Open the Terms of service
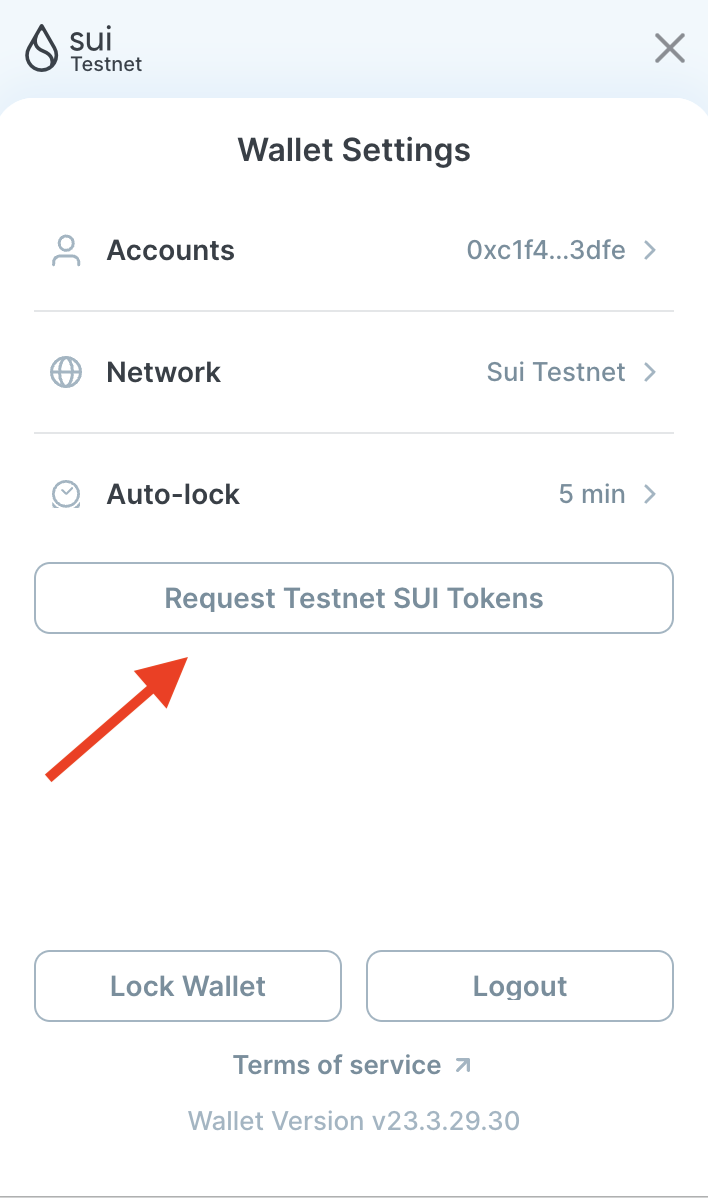Image resolution: width=708 pixels, height=1198 pixels. (x=336, y=1065)
